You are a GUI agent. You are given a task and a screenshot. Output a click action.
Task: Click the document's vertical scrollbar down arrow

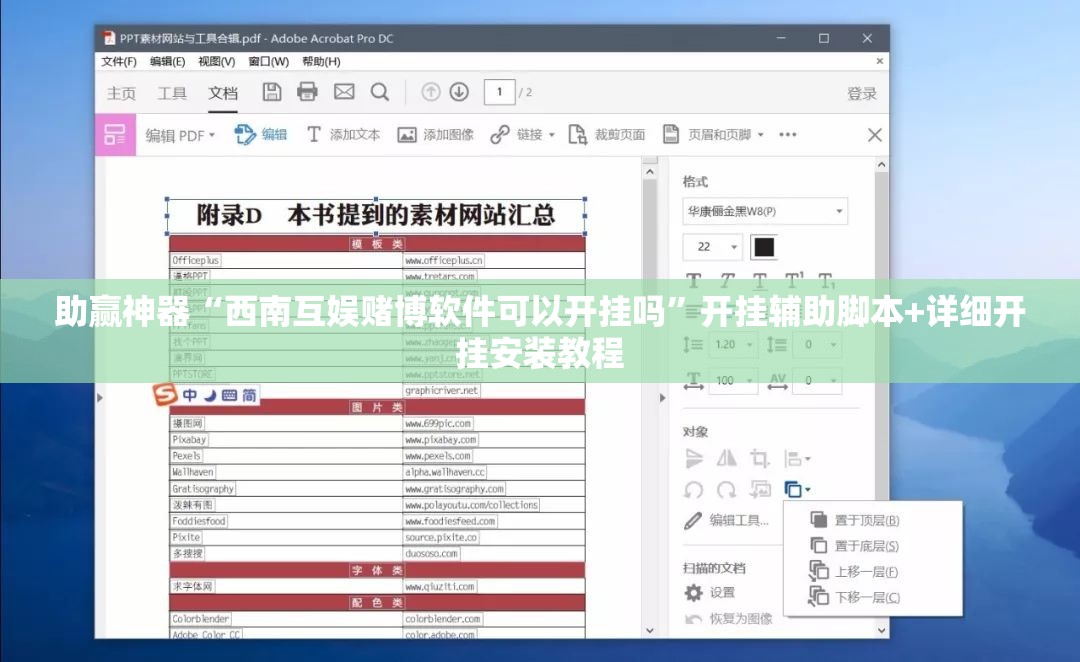(x=650, y=630)
